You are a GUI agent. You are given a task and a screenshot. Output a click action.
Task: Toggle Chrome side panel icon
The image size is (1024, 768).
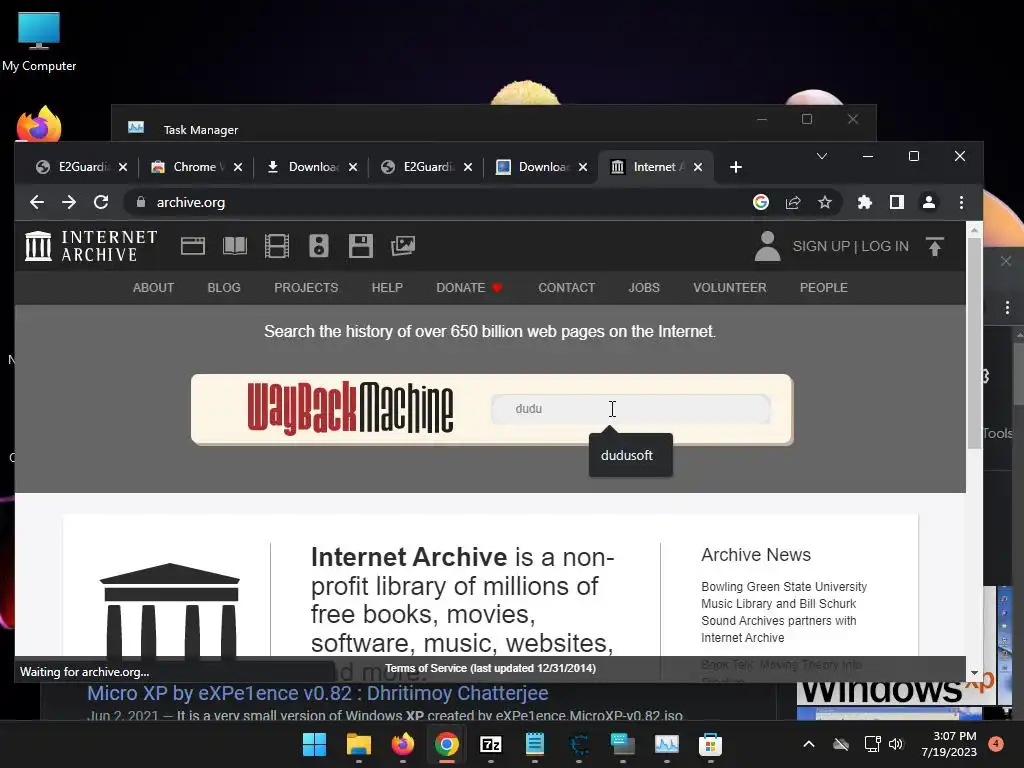[x=897, y=202]
